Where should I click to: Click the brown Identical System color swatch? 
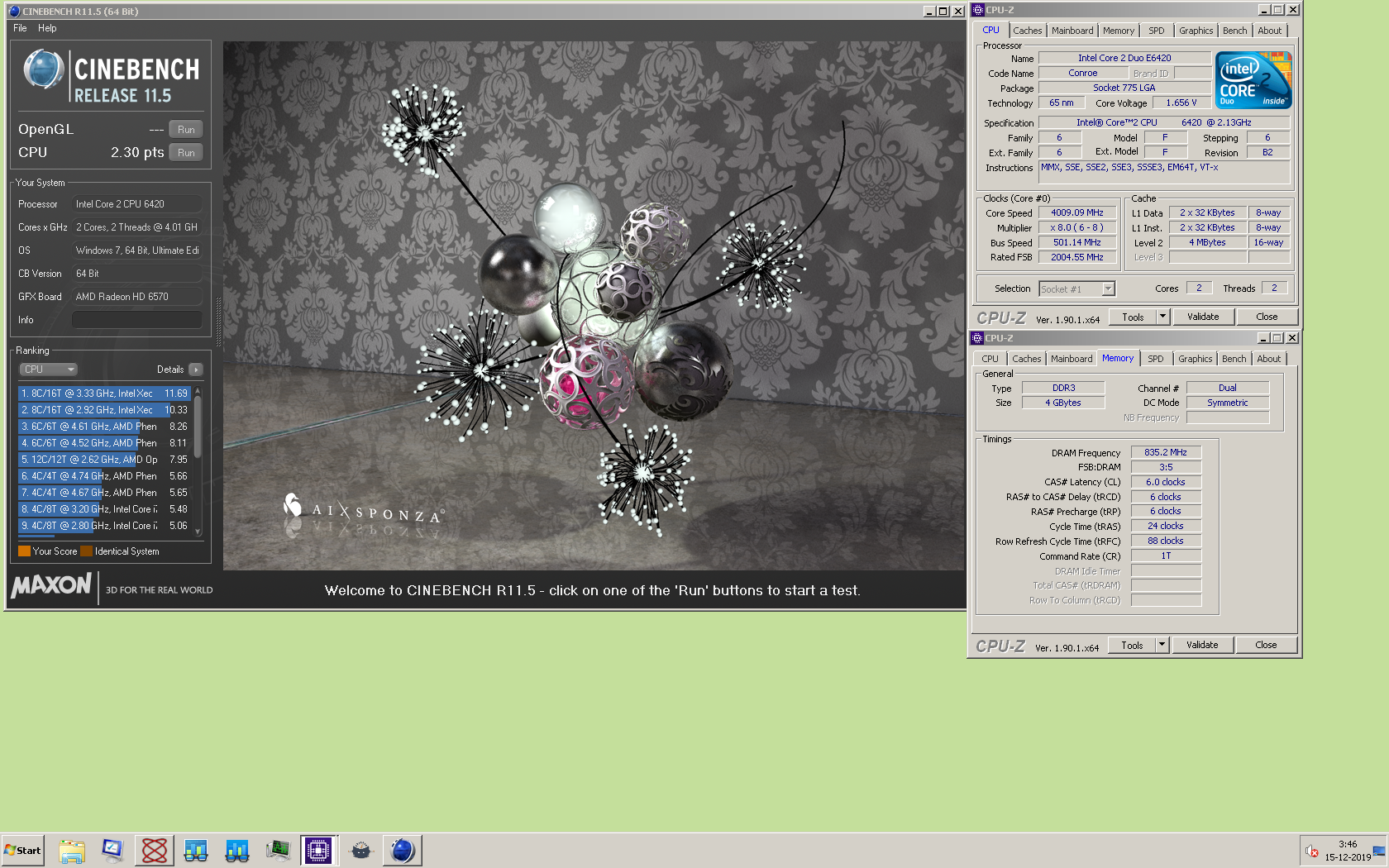tap(86, 551)
